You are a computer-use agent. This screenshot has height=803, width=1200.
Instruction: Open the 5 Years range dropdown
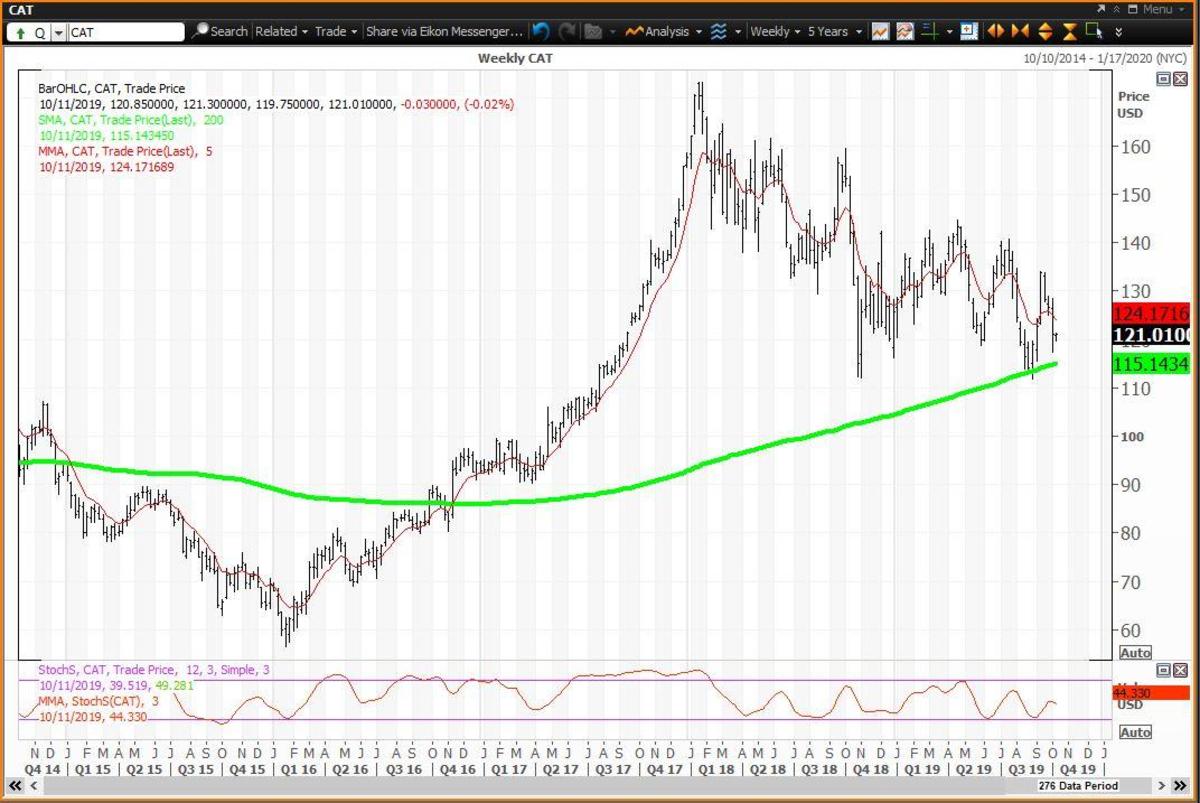(832, 31)
